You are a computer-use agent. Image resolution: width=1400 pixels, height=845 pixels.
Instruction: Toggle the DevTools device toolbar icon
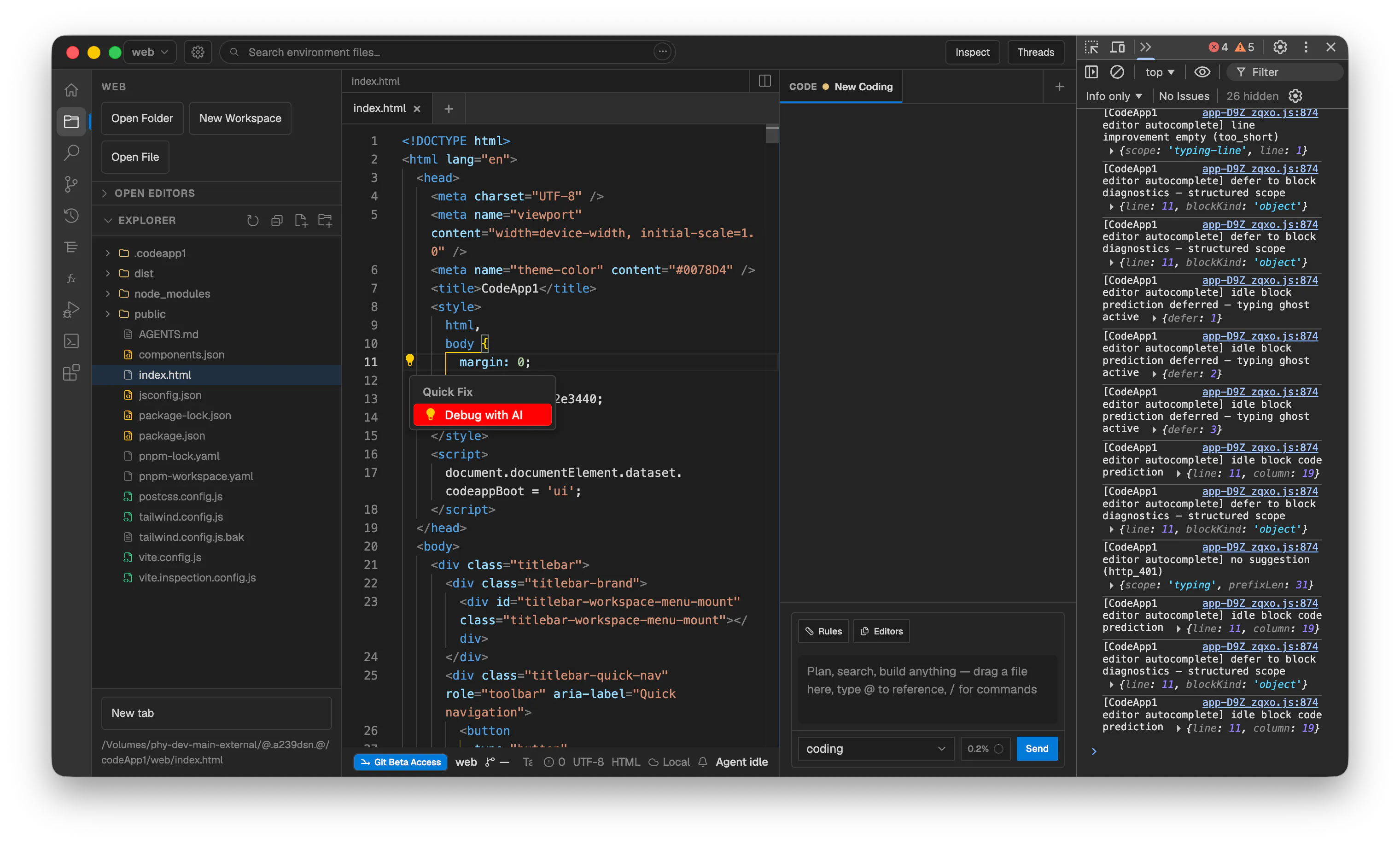point(1118,47)
